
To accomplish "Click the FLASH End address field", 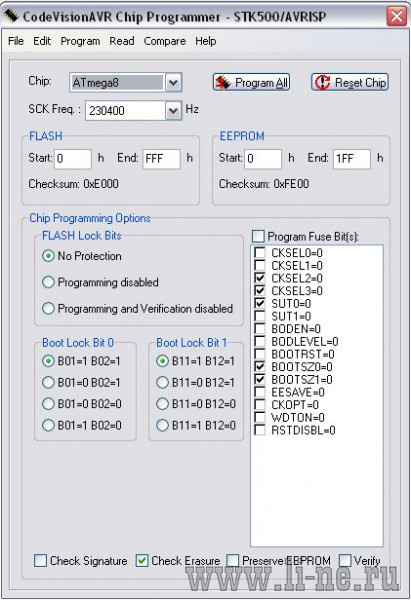I will 161,159.
